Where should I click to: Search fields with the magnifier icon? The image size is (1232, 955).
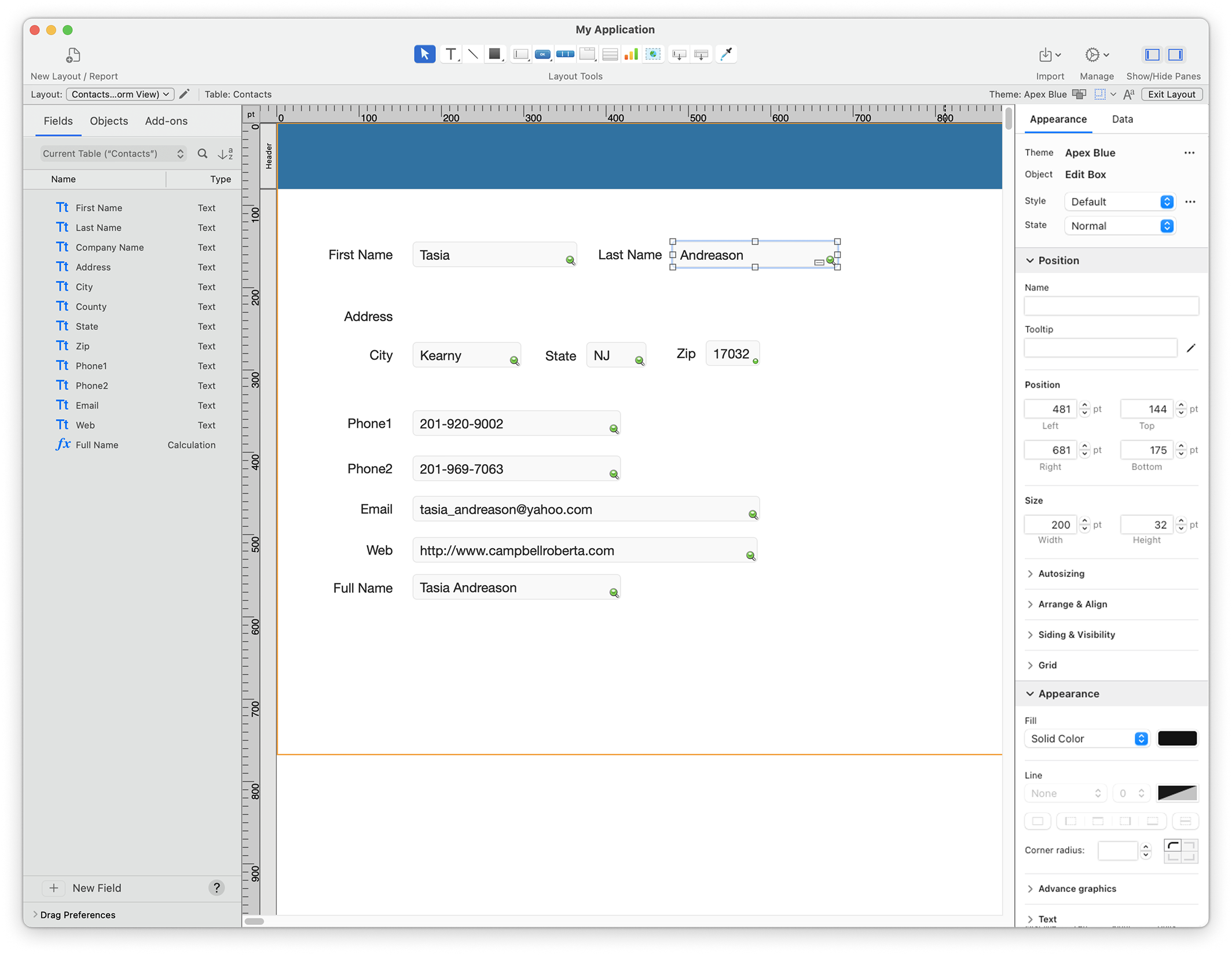(202, 154)
